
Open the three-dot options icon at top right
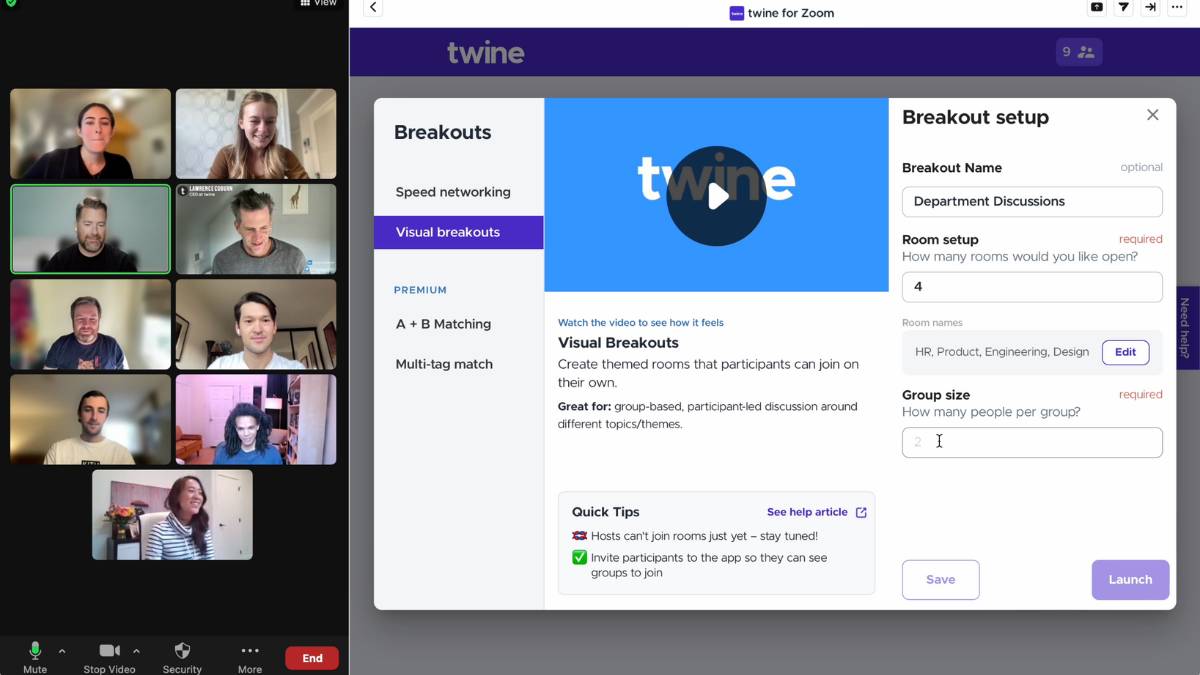pos(1177,7)
